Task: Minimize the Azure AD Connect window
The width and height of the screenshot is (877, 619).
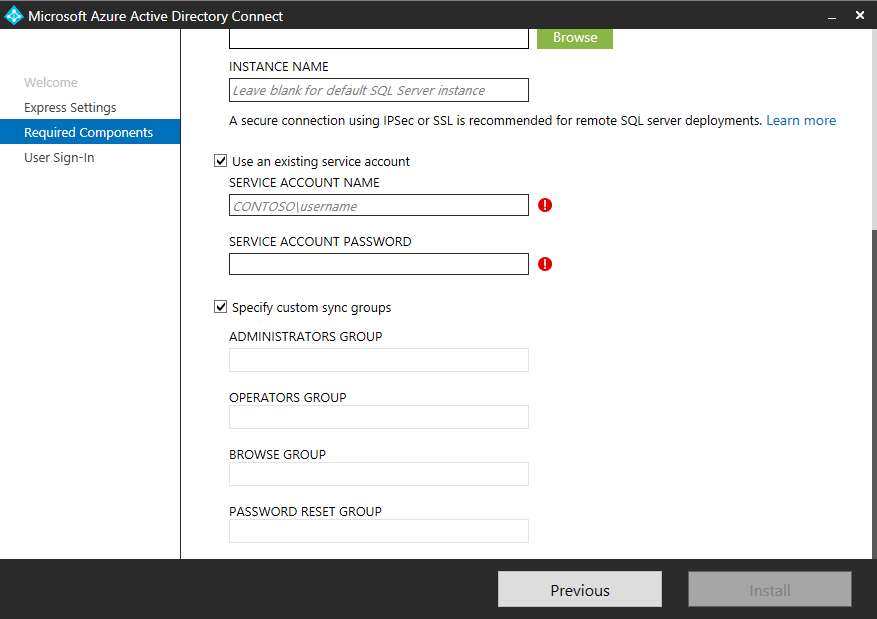Action: (x=832, y=16)
